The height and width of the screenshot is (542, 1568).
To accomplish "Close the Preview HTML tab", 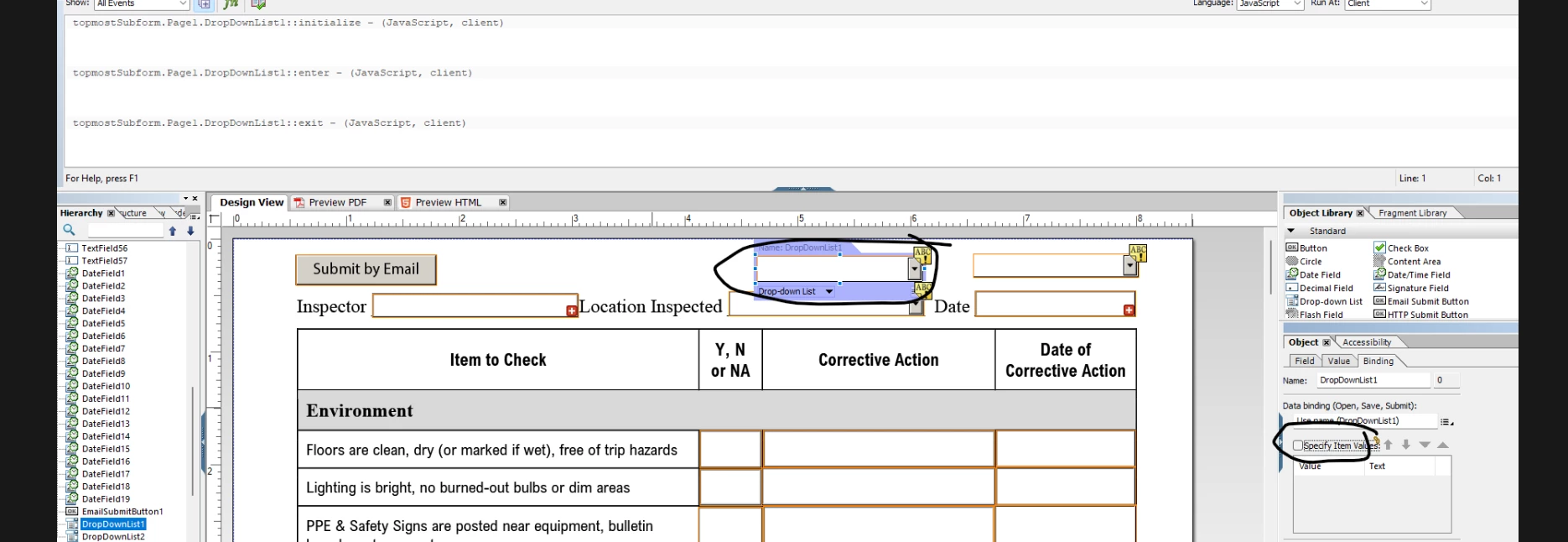I will [x=502, y=202].
